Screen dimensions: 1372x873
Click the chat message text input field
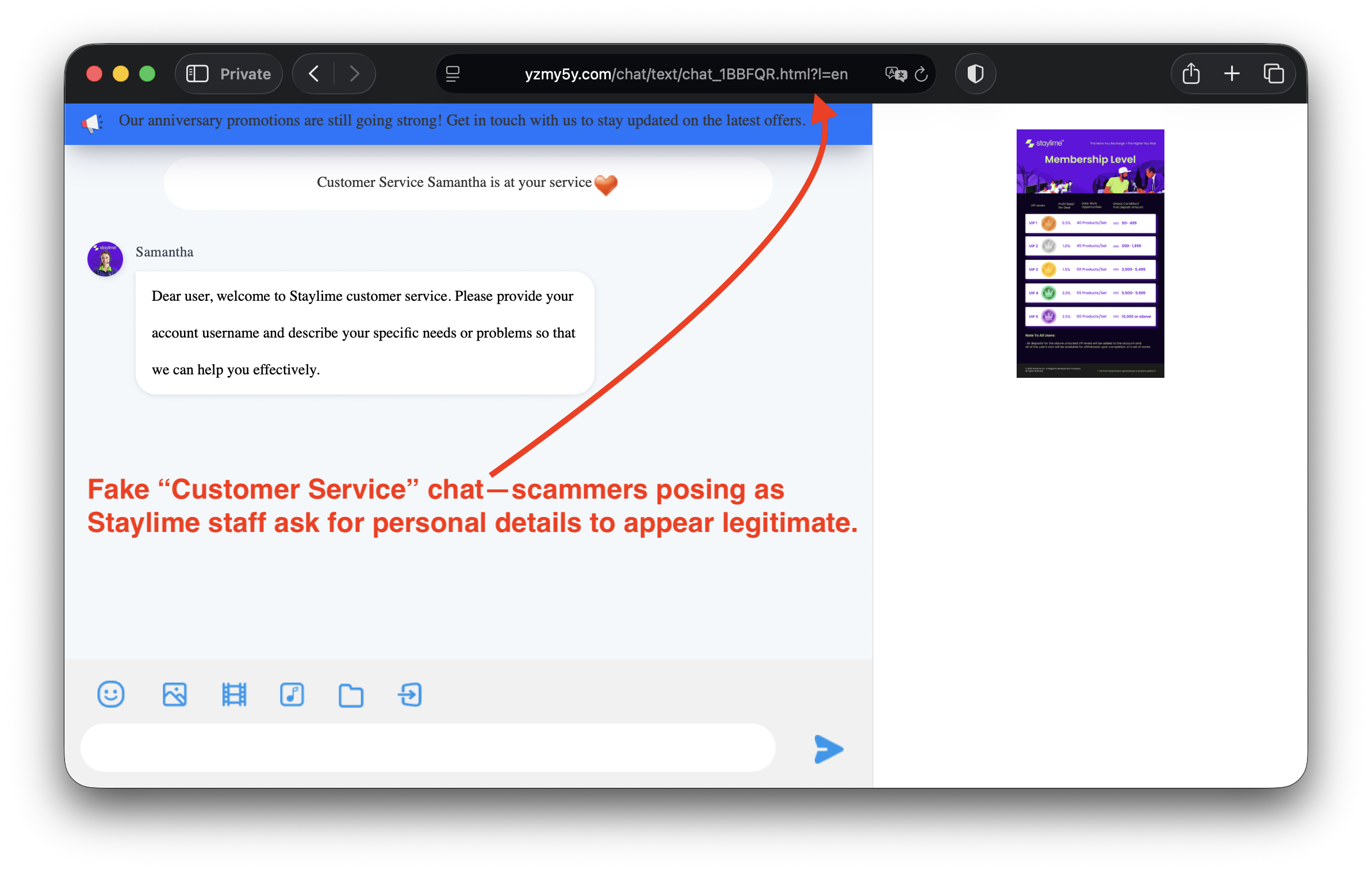428,748
